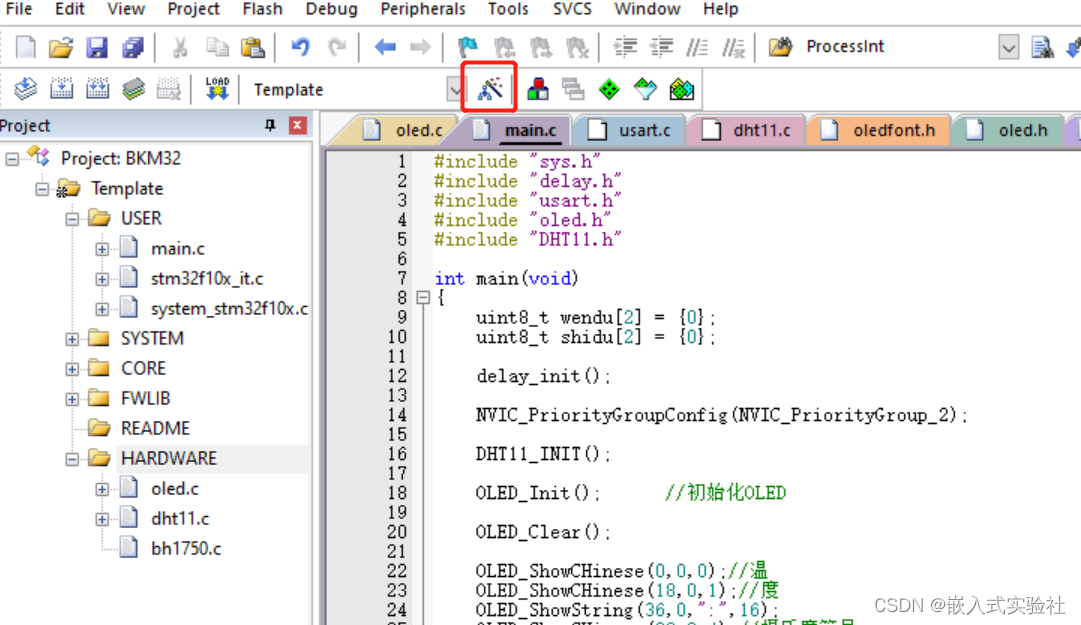
Task: Pin the Project panel
Action: coord(270,125)
